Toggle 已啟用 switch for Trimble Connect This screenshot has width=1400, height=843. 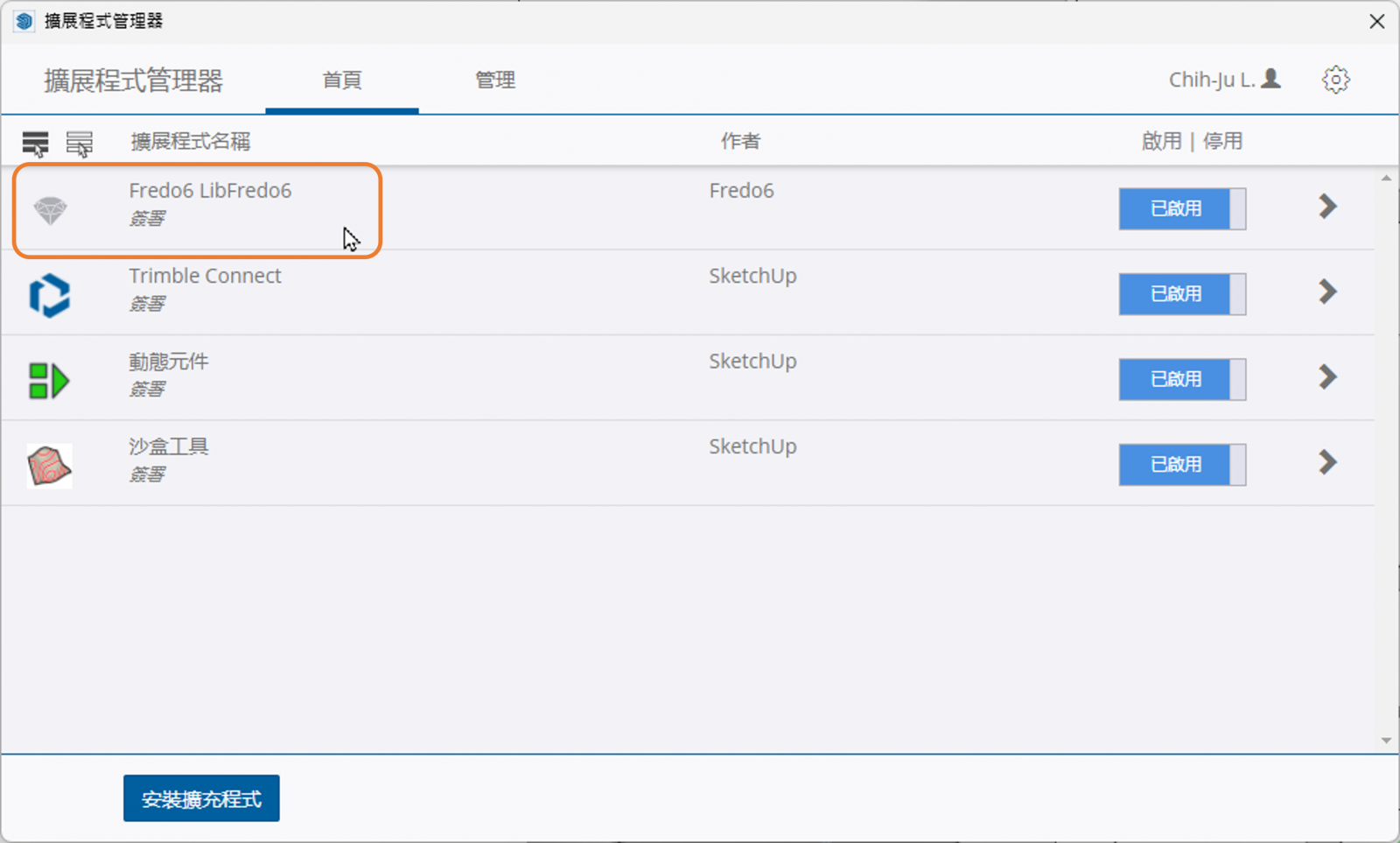point(1182,293)
